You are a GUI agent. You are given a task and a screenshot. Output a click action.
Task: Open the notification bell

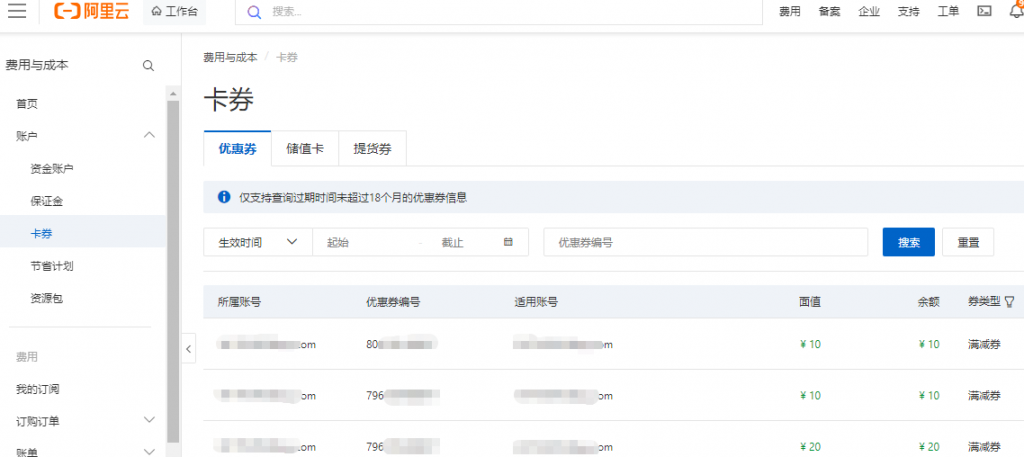coord(1016,12)
